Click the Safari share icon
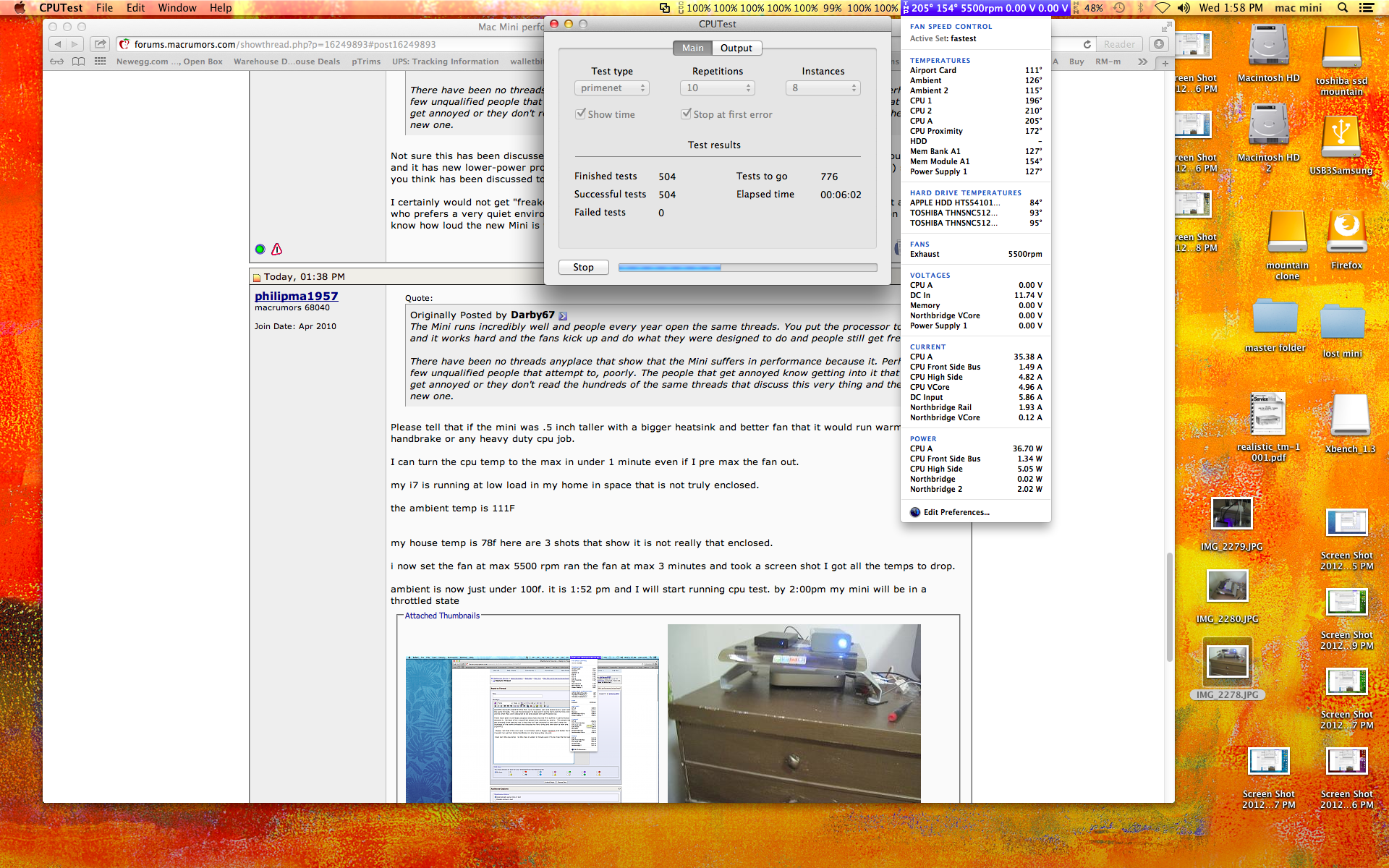 pos(100,44)
